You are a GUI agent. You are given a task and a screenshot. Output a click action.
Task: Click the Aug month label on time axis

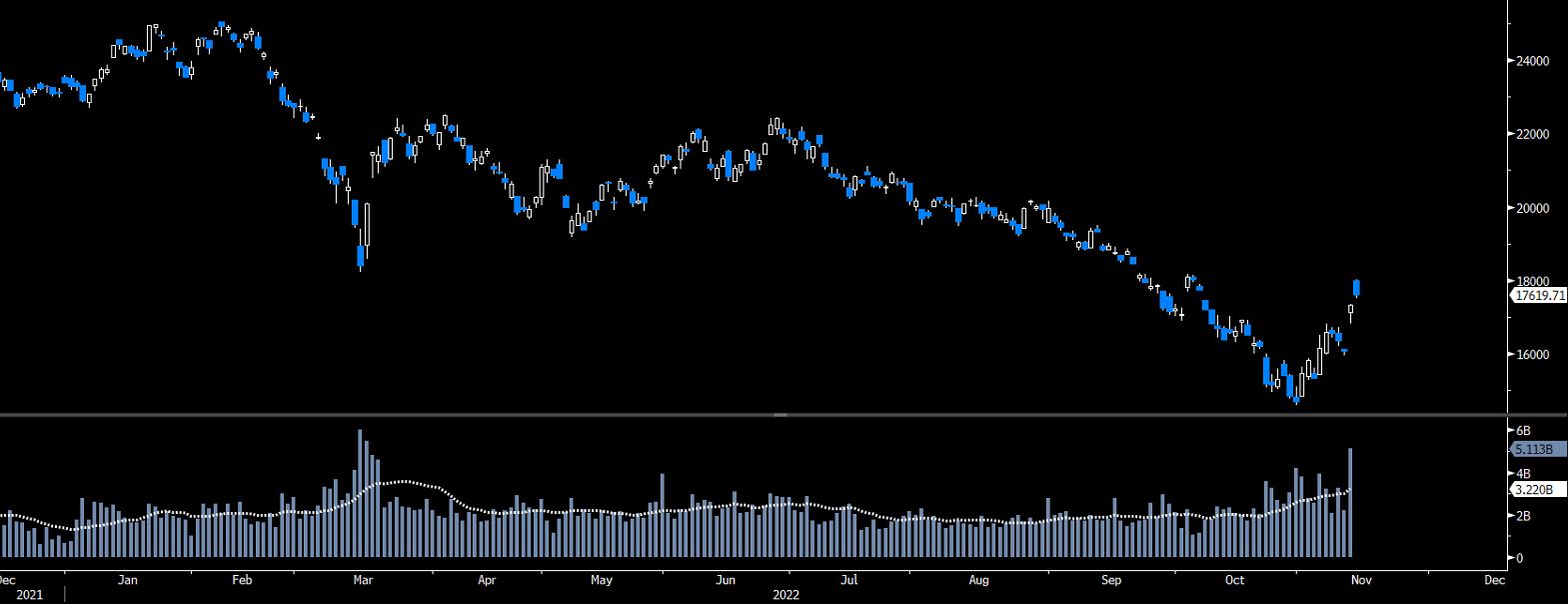click(x=978, y=579)
